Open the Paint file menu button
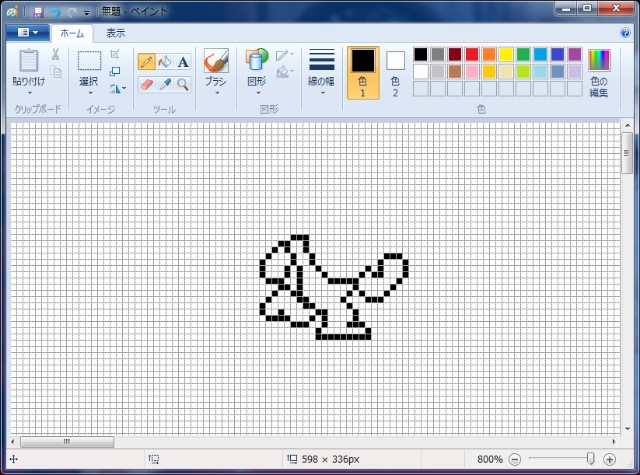The image size is (640, 475). (x=28, y=33)
